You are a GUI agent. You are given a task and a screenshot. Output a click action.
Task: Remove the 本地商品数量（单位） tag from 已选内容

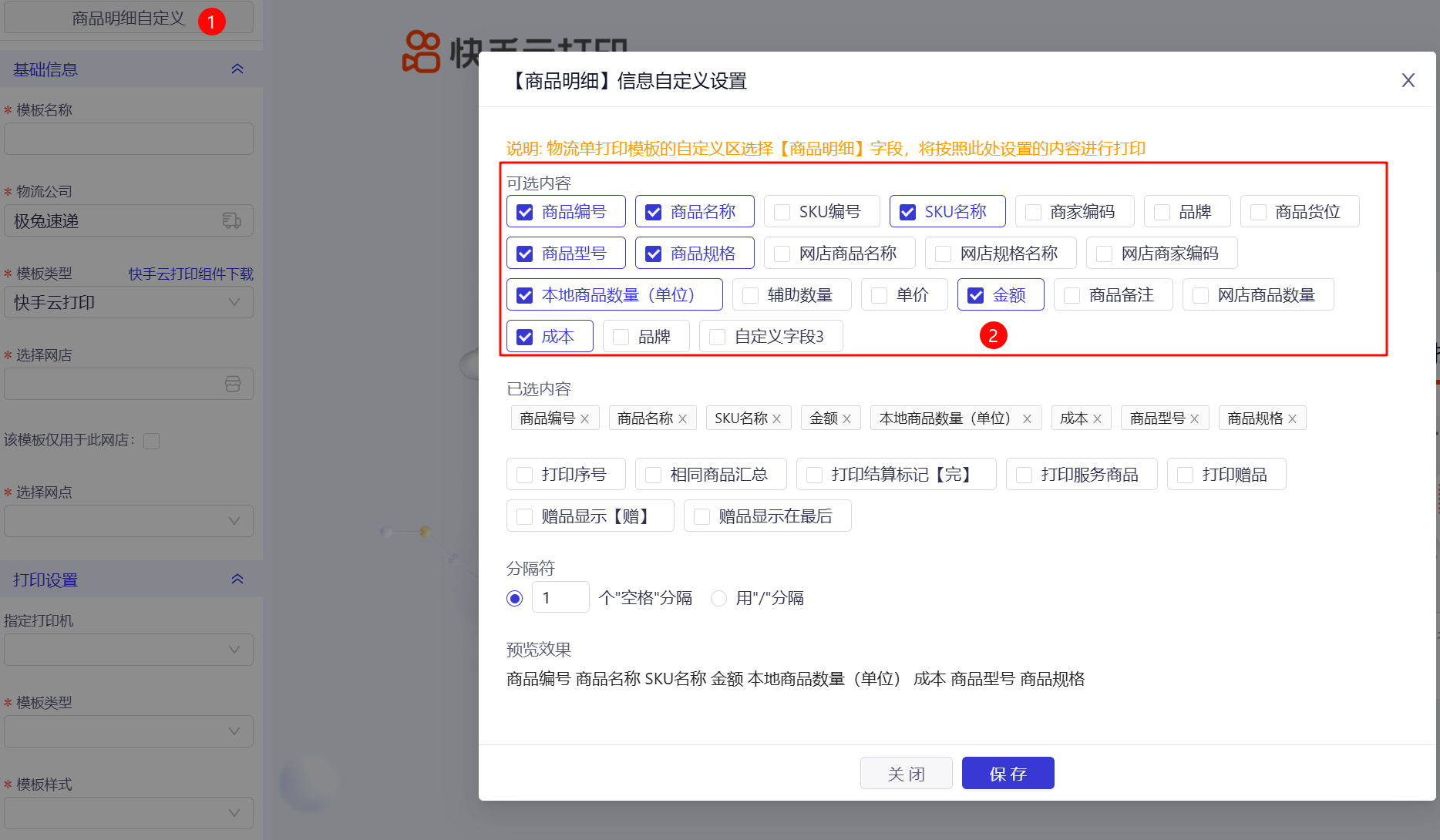(x=1027, y=418)
